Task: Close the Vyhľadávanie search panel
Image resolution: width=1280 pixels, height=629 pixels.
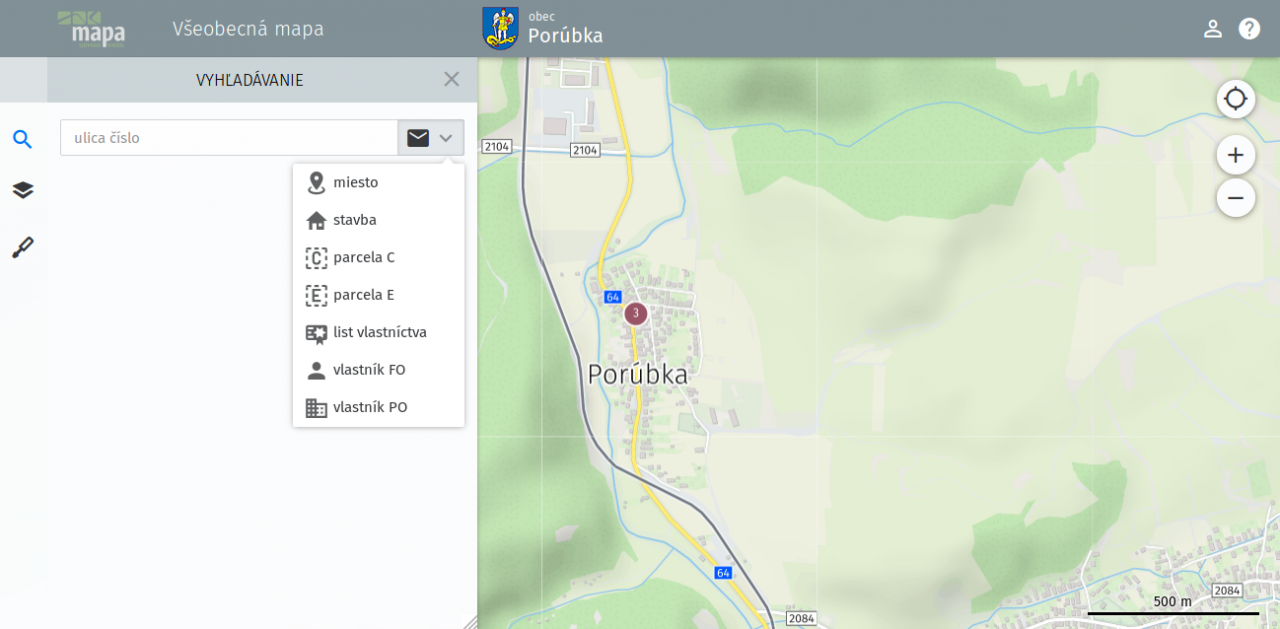Action: click(x=451, y=79)
